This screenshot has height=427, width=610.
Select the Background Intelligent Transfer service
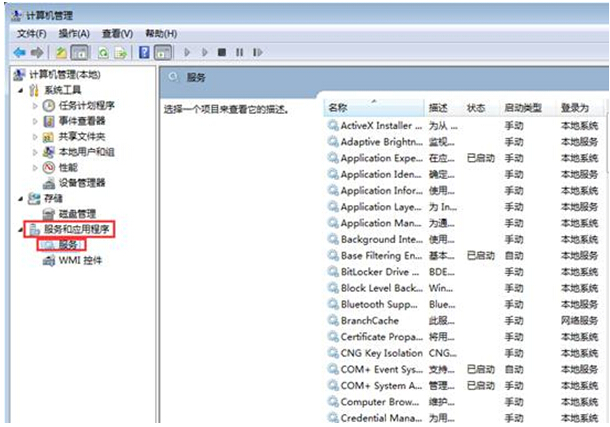pos(463,239)
